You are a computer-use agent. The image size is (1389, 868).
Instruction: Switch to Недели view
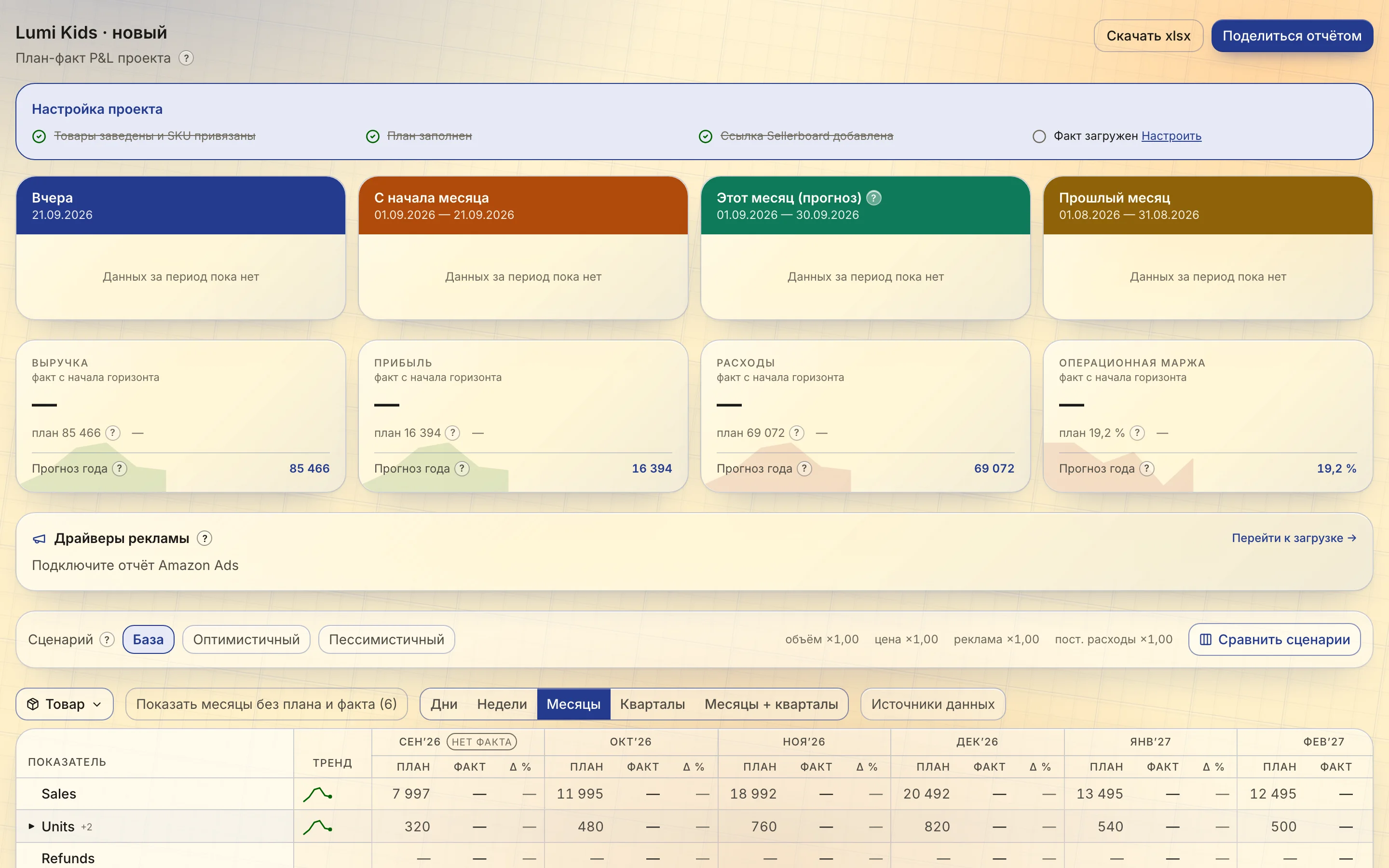[x=502, y=704]
